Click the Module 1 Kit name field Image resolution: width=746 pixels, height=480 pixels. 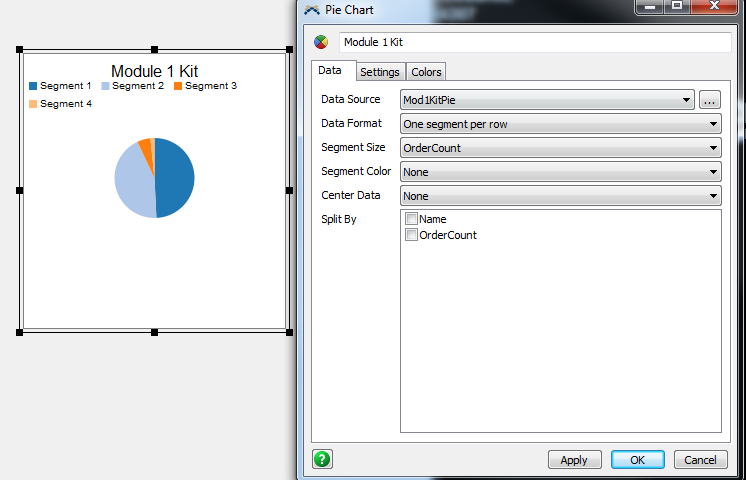535,43
